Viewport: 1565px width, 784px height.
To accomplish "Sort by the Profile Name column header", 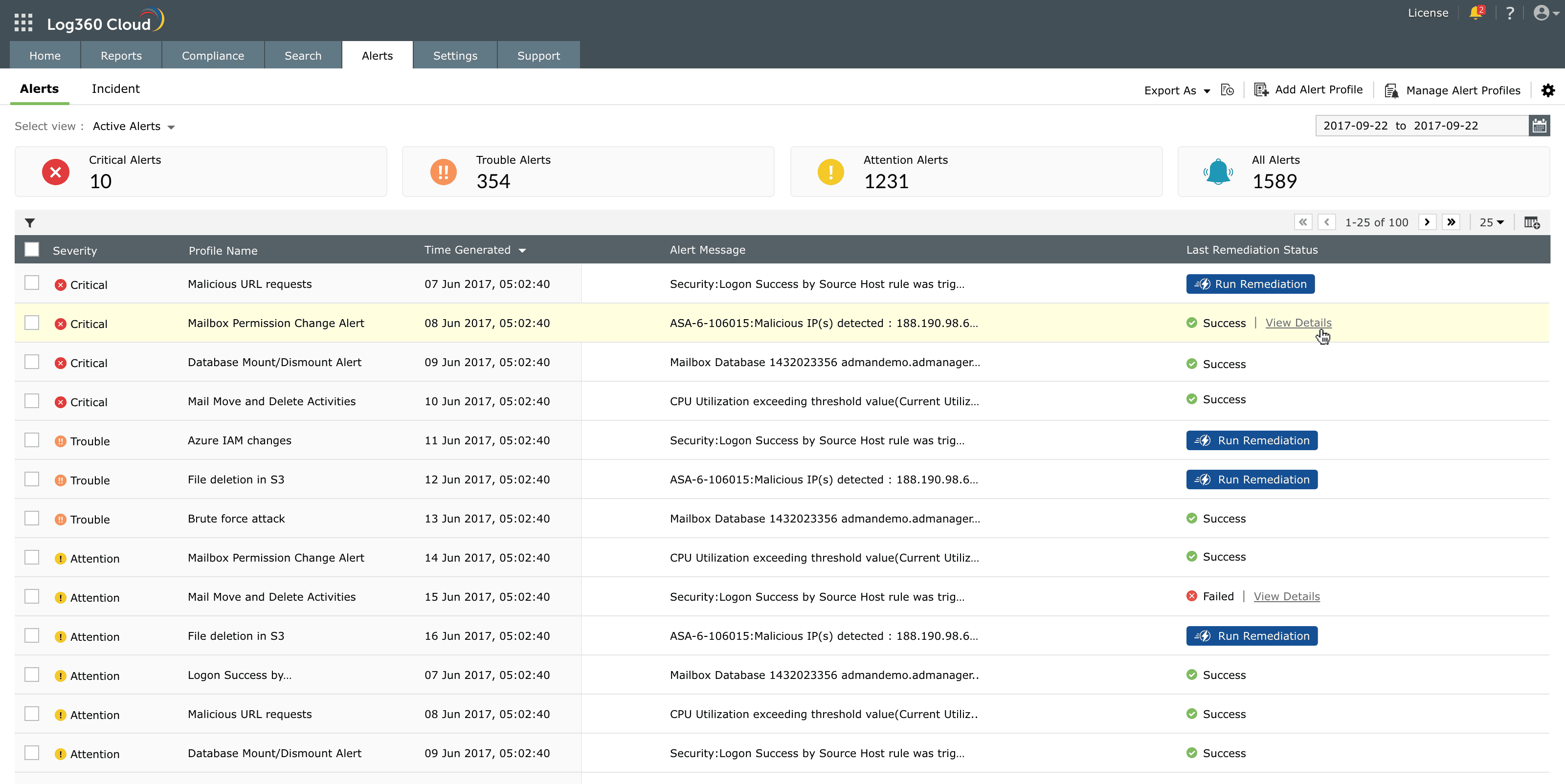I will (x=223, y=251).
